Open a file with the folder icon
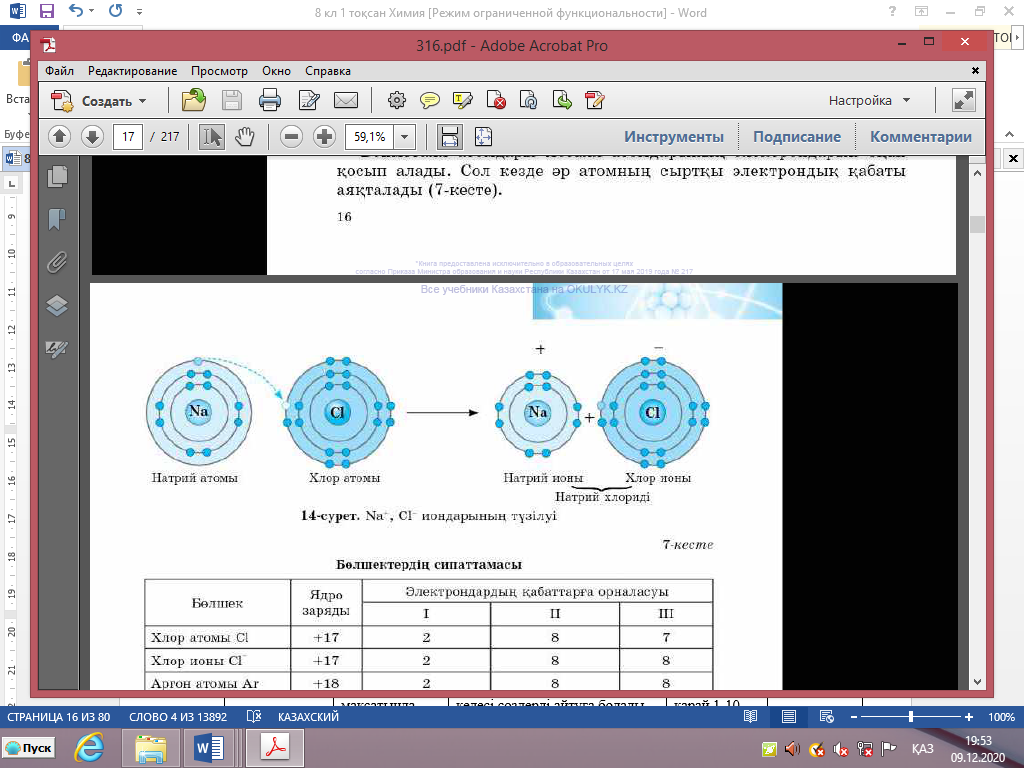The height and width of the screenshot is (768, 1024). coord(193,100)
